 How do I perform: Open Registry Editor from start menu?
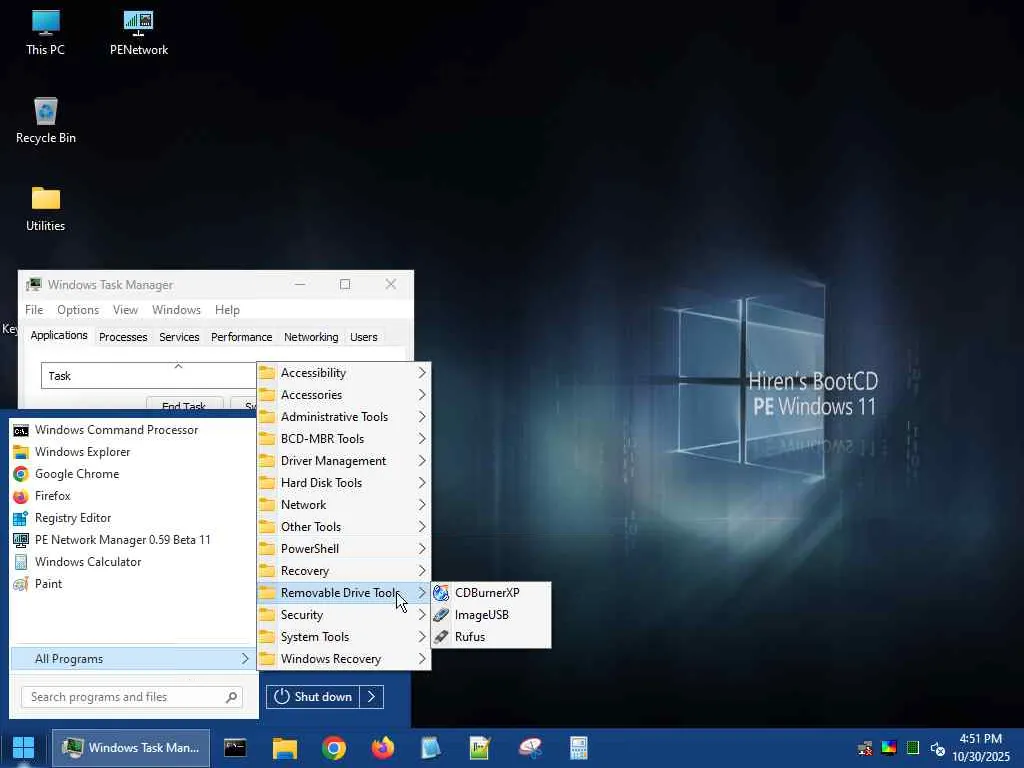[134, 519]
